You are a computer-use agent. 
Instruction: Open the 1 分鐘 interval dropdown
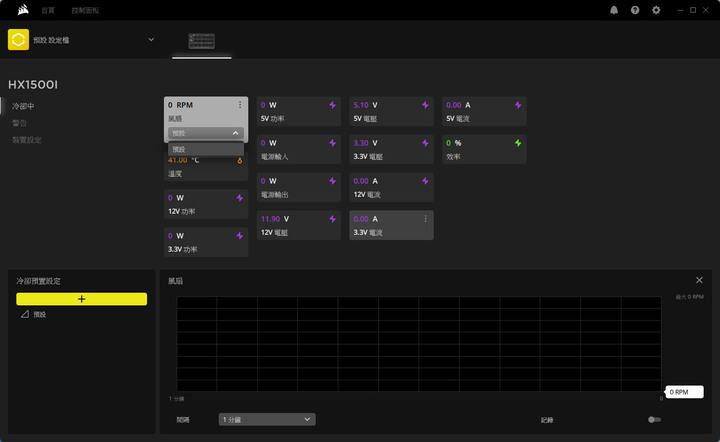pos(267,420)
